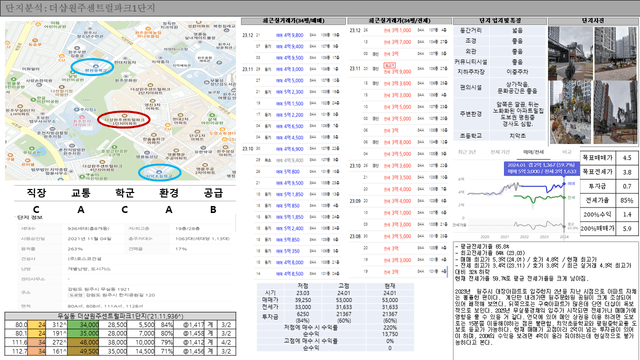The width and height of the screenshot is (640, 360).
Task: Click the 단지사진 section header
Action: [593, 20]
